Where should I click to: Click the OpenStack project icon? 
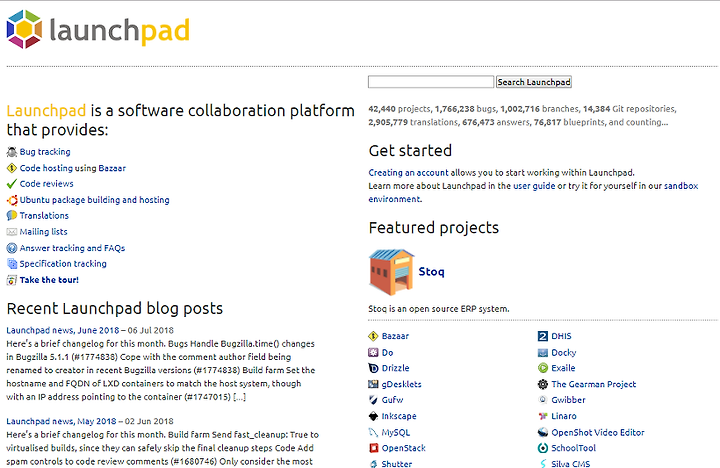pyautogui.click(x=373, y=448)
